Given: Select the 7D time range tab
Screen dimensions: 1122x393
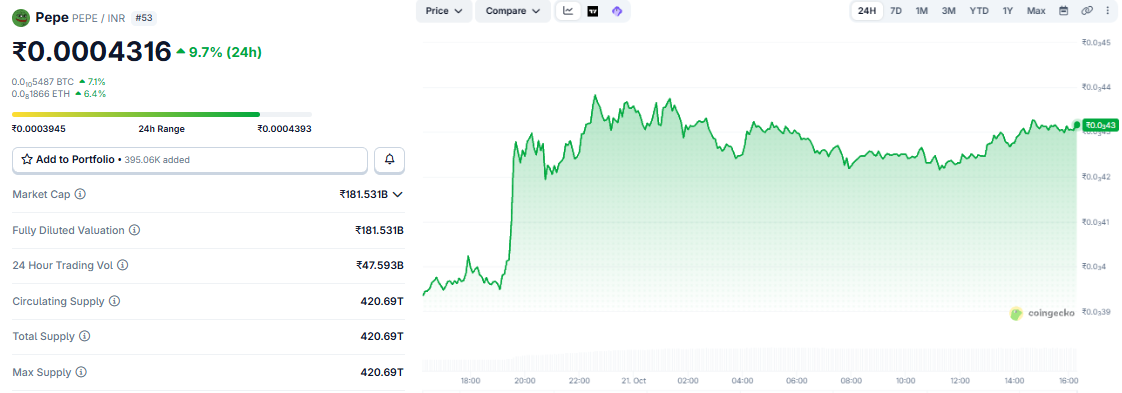Looking at the screenshot, I should (896, 11).
